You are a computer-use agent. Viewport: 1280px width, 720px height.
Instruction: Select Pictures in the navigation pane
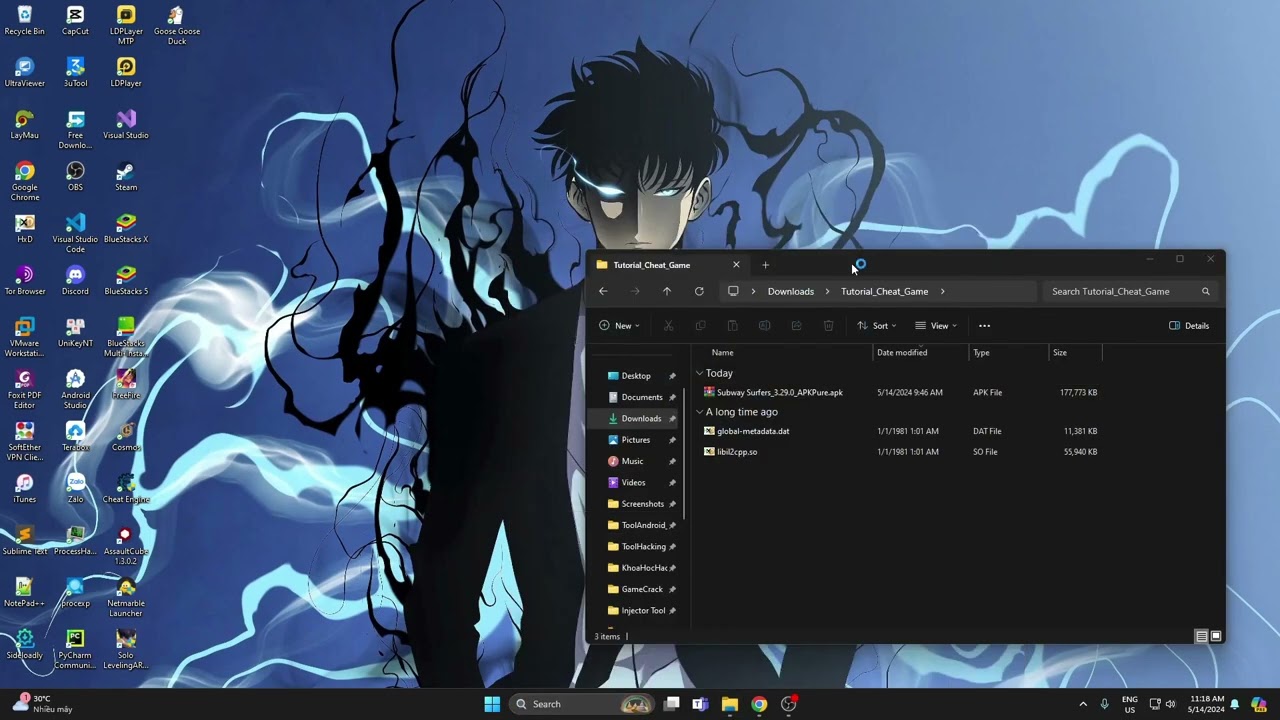[636, 440]
